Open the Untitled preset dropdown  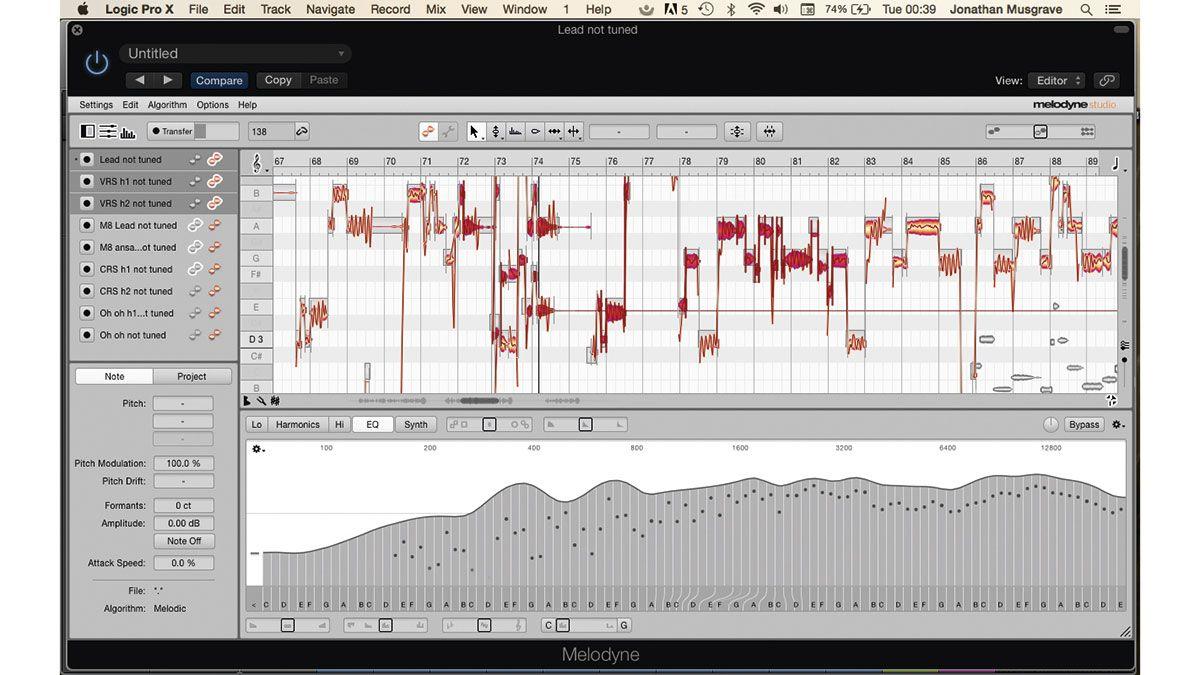pyautogui.click(x=236, y=54)
